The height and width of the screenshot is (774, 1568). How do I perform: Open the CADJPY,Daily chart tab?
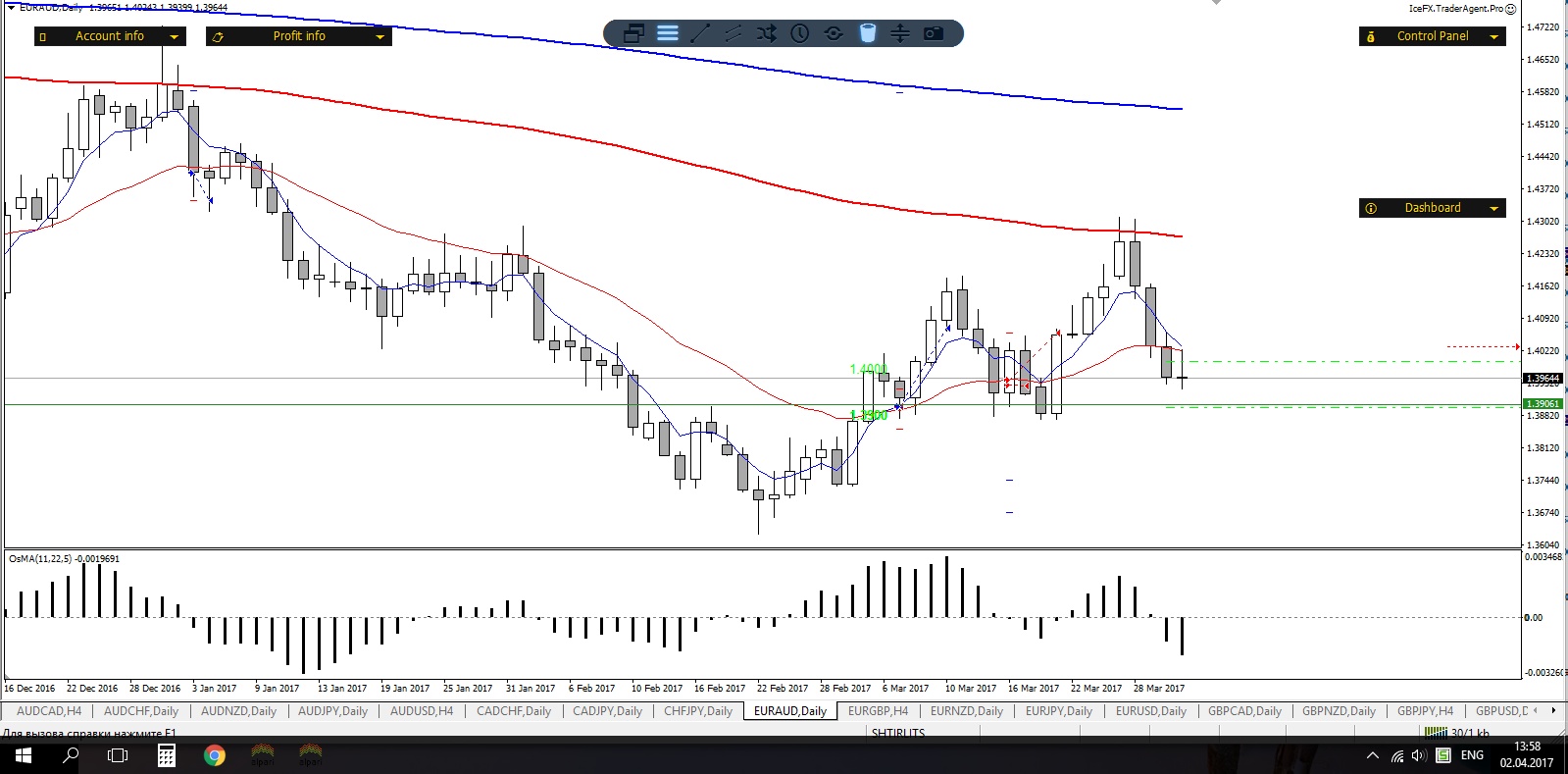tap(607, 711)
